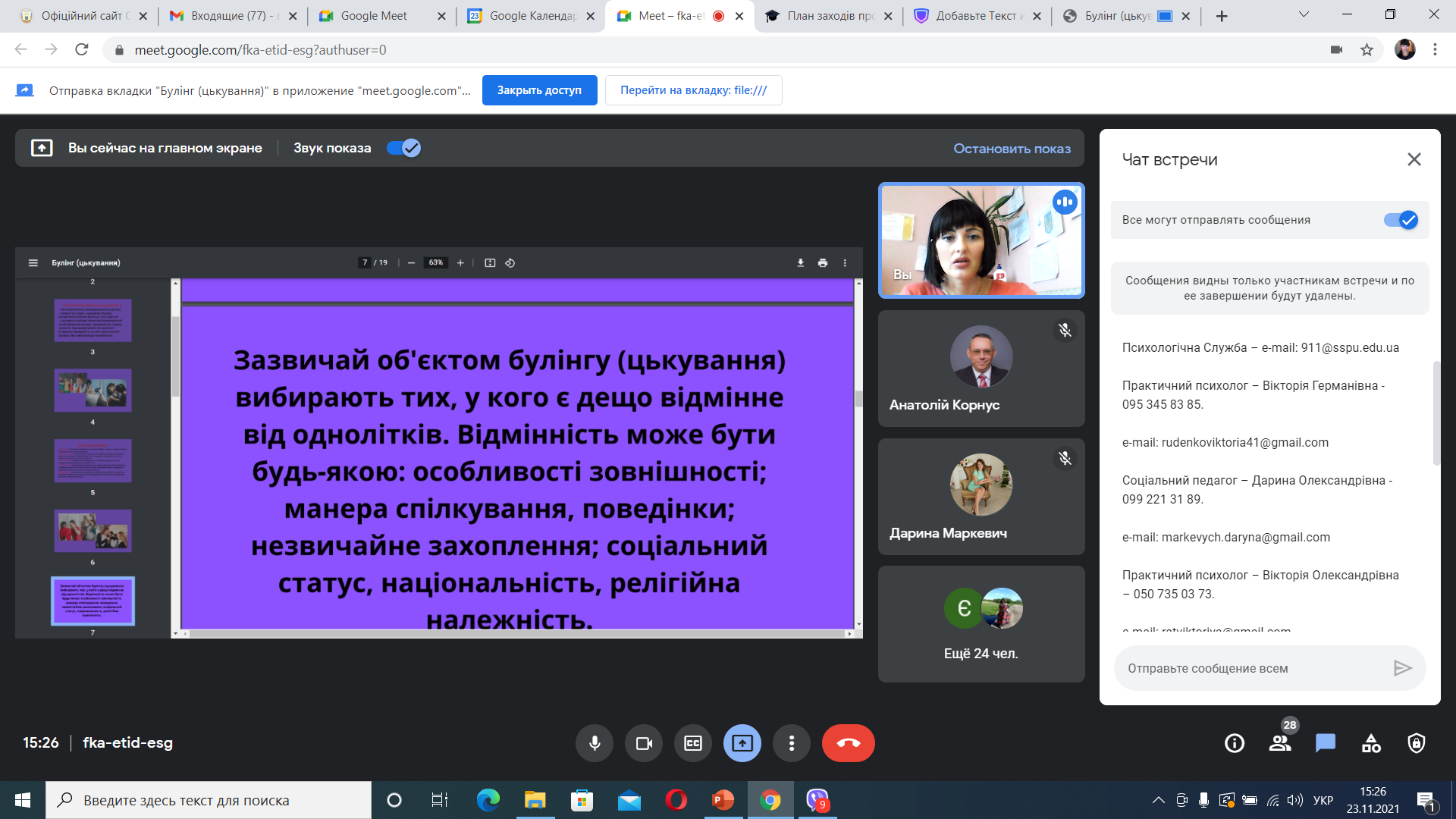
Task: Click fit to page icon in PDF viewer
Action: coord(490,263)
